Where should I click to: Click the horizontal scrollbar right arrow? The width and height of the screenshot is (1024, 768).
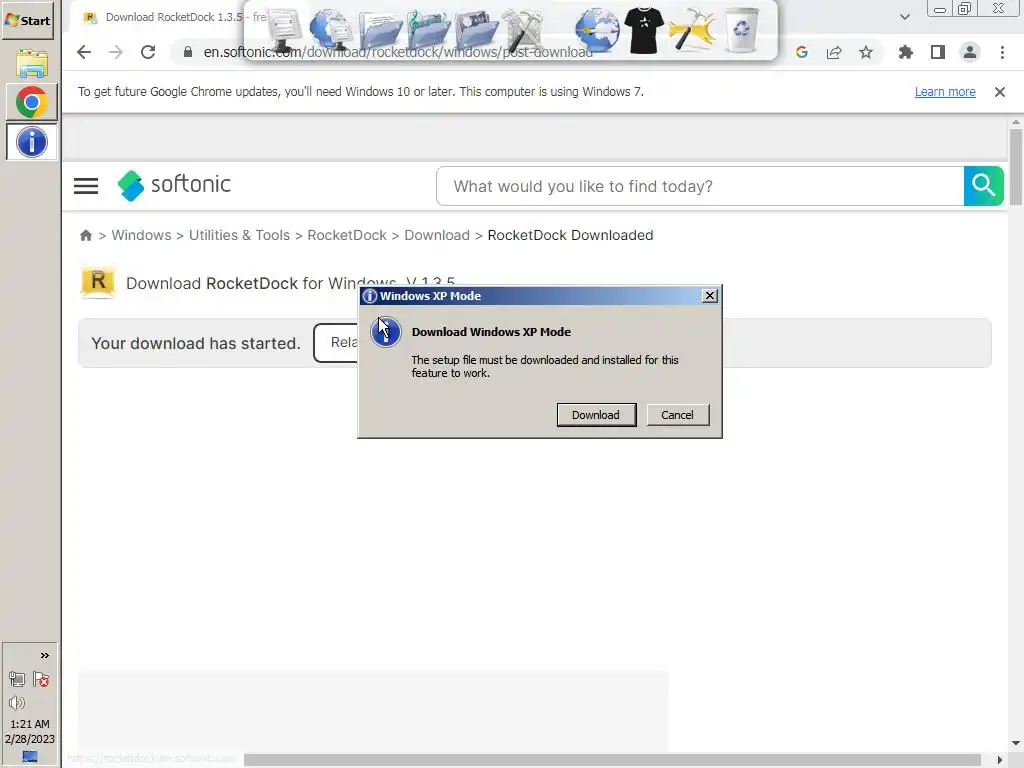[x=1000, y=760]
